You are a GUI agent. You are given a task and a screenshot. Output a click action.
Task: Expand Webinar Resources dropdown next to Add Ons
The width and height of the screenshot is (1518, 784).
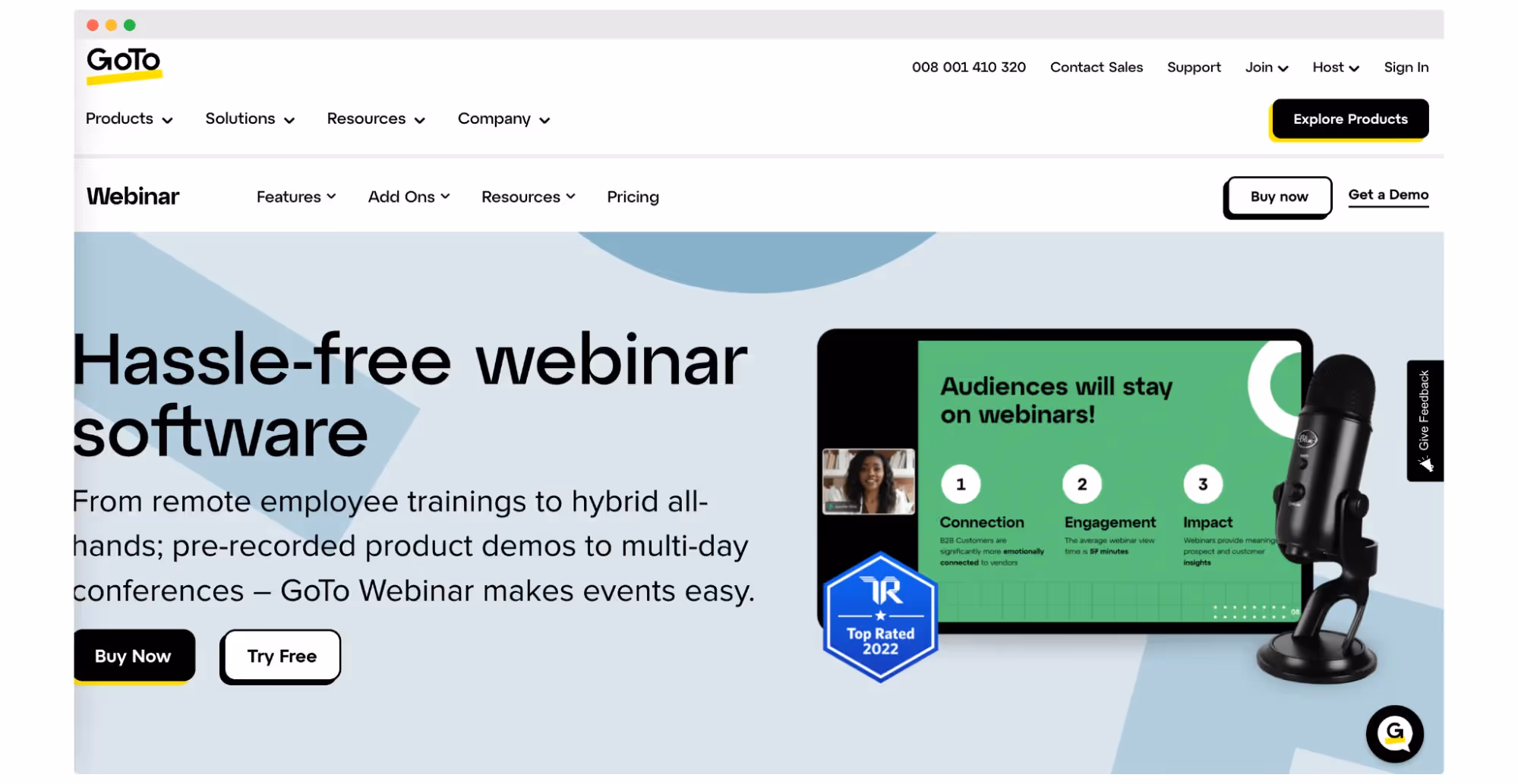[528, 197]
